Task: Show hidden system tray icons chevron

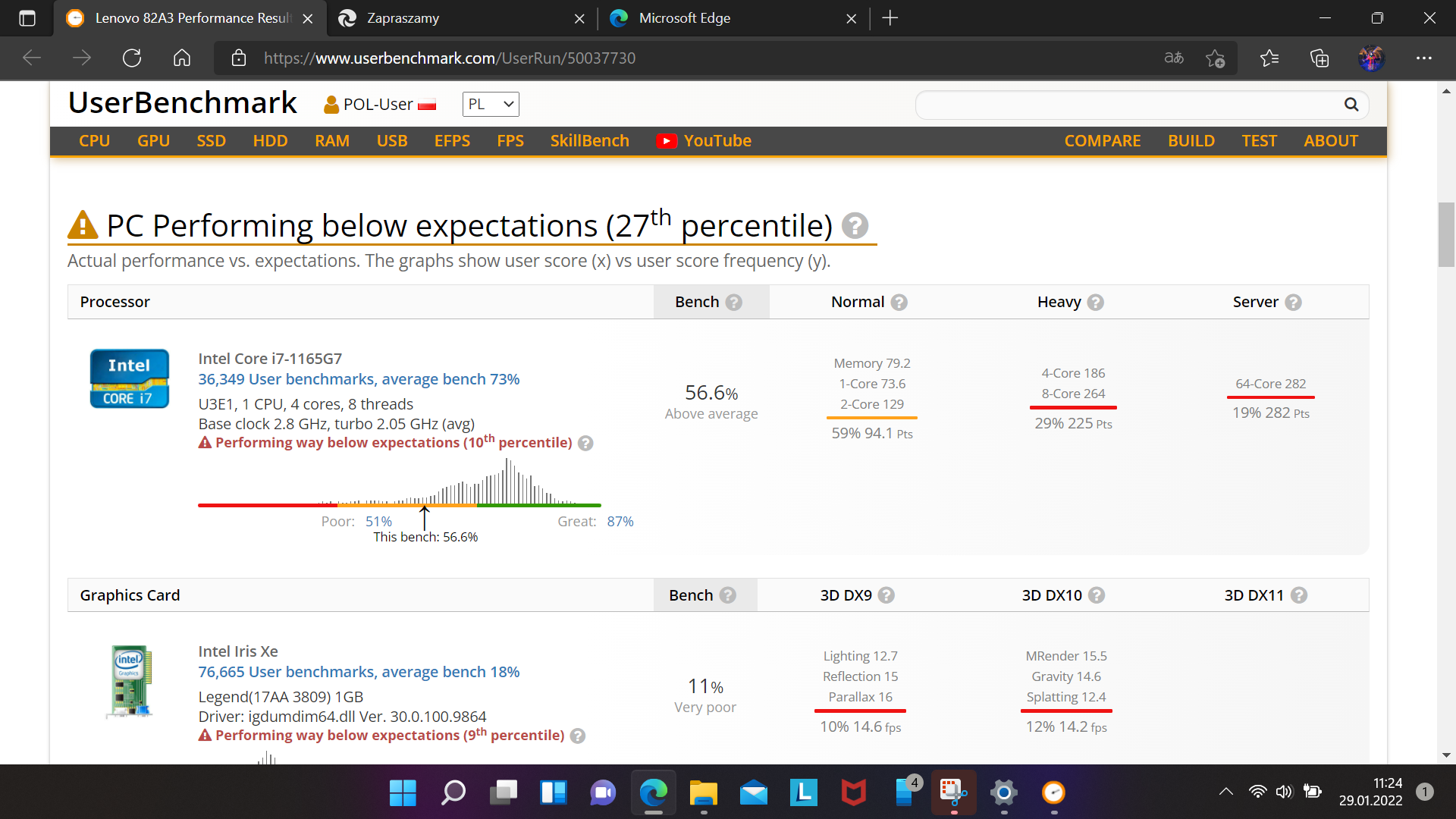Action: pyautogui.click(x=1225, y=792)
